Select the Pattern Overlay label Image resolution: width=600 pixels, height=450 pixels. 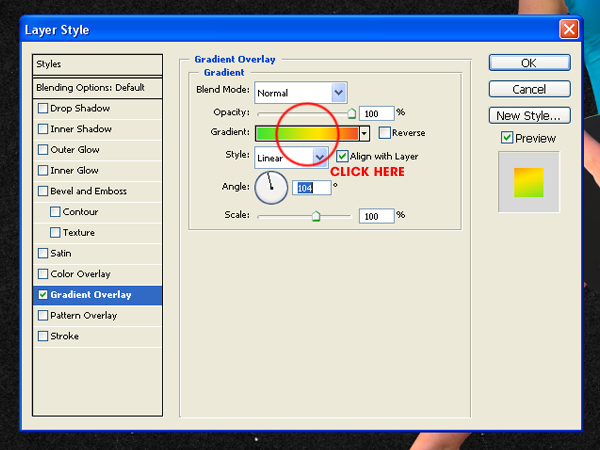[84, 315]
